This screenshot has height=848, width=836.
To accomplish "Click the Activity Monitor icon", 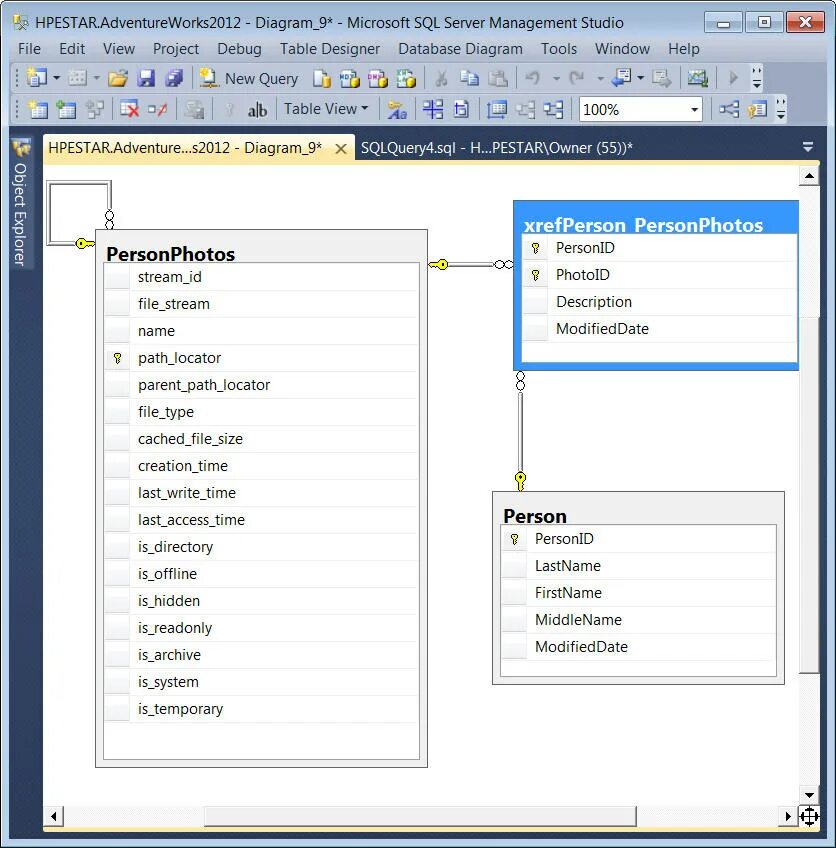I will pyautogui.click(x=698, y=78).
